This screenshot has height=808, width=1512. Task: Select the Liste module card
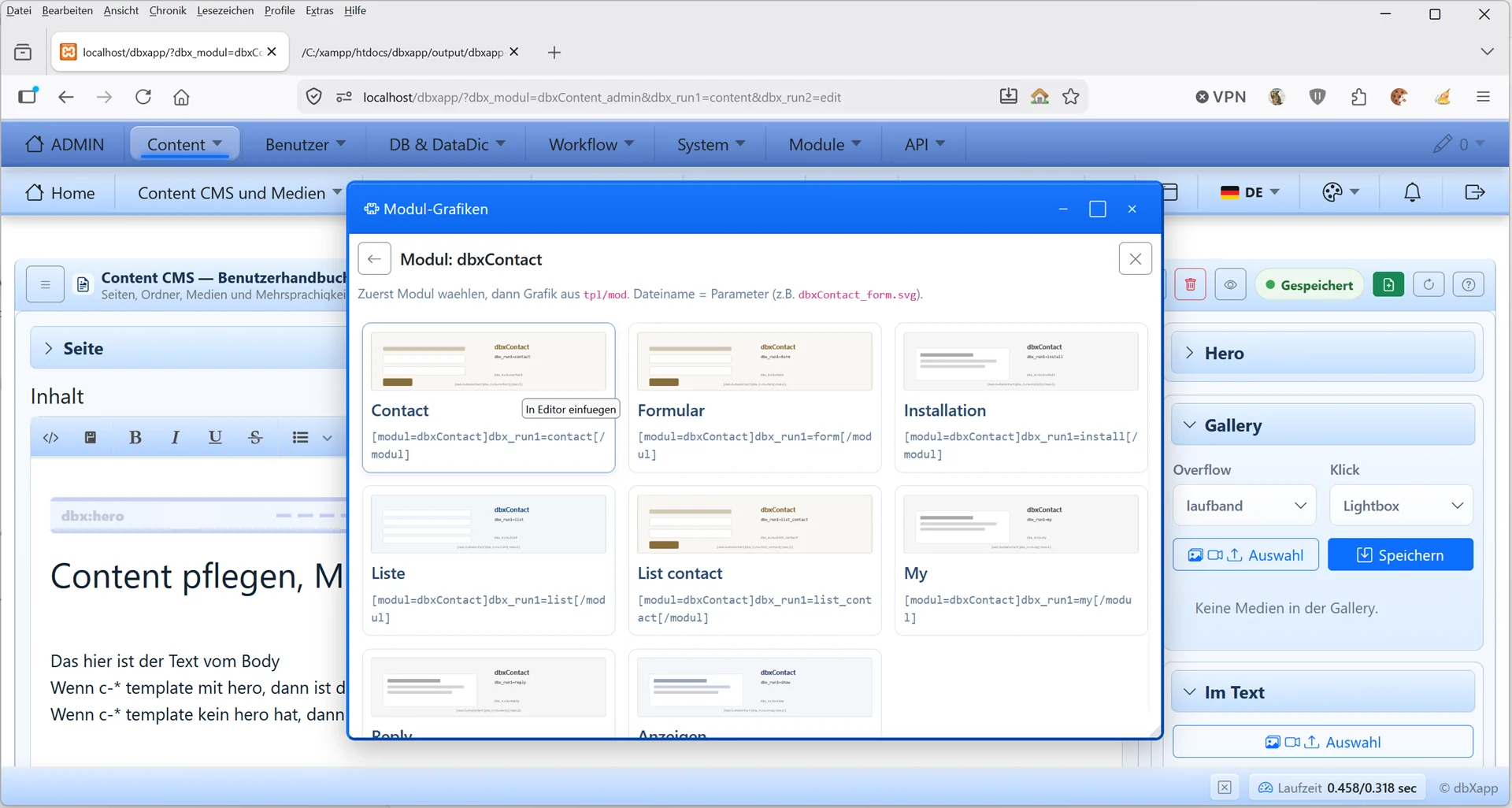coord(488,561)
